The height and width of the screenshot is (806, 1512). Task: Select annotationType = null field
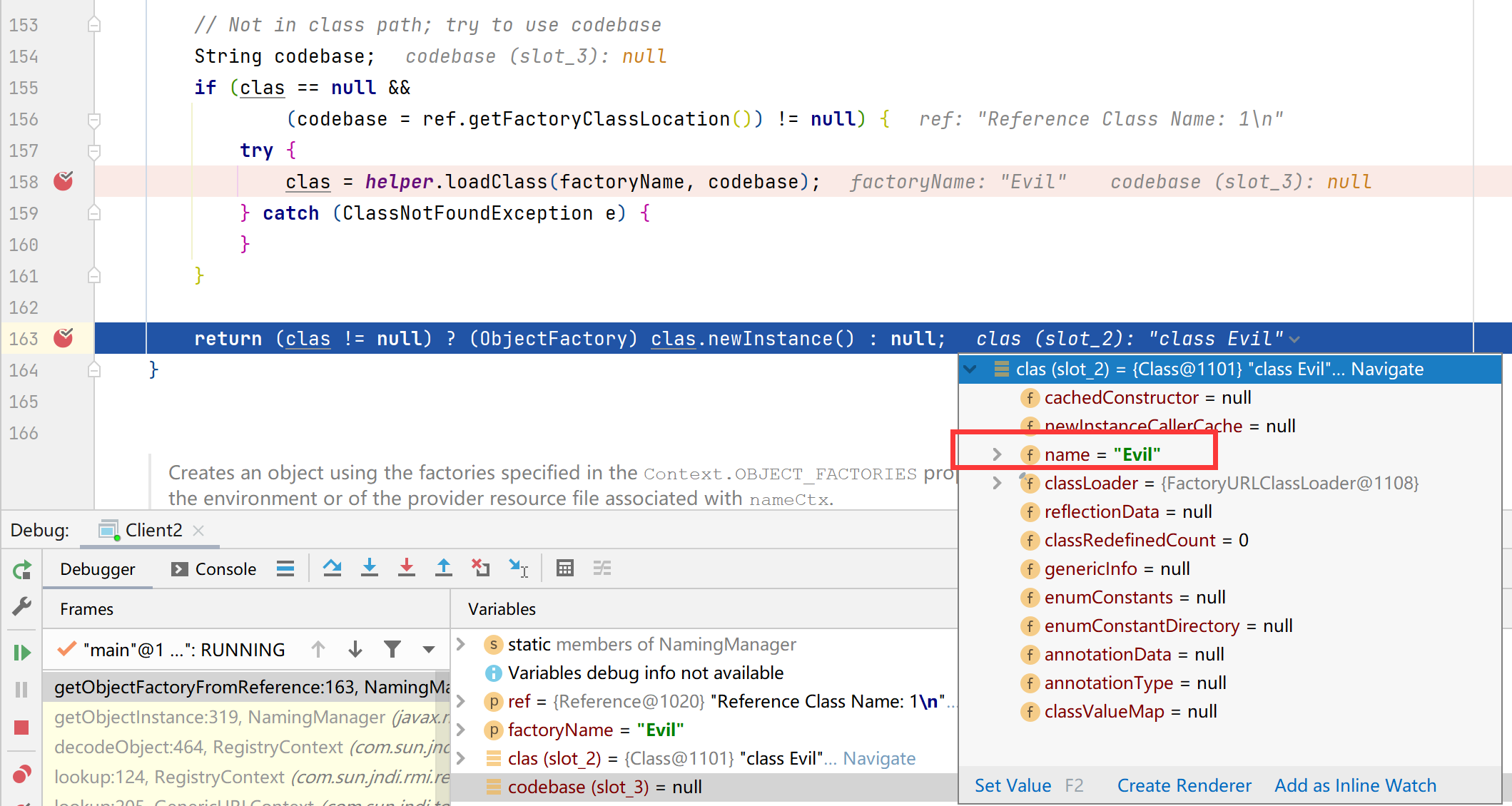point(1230,683)
